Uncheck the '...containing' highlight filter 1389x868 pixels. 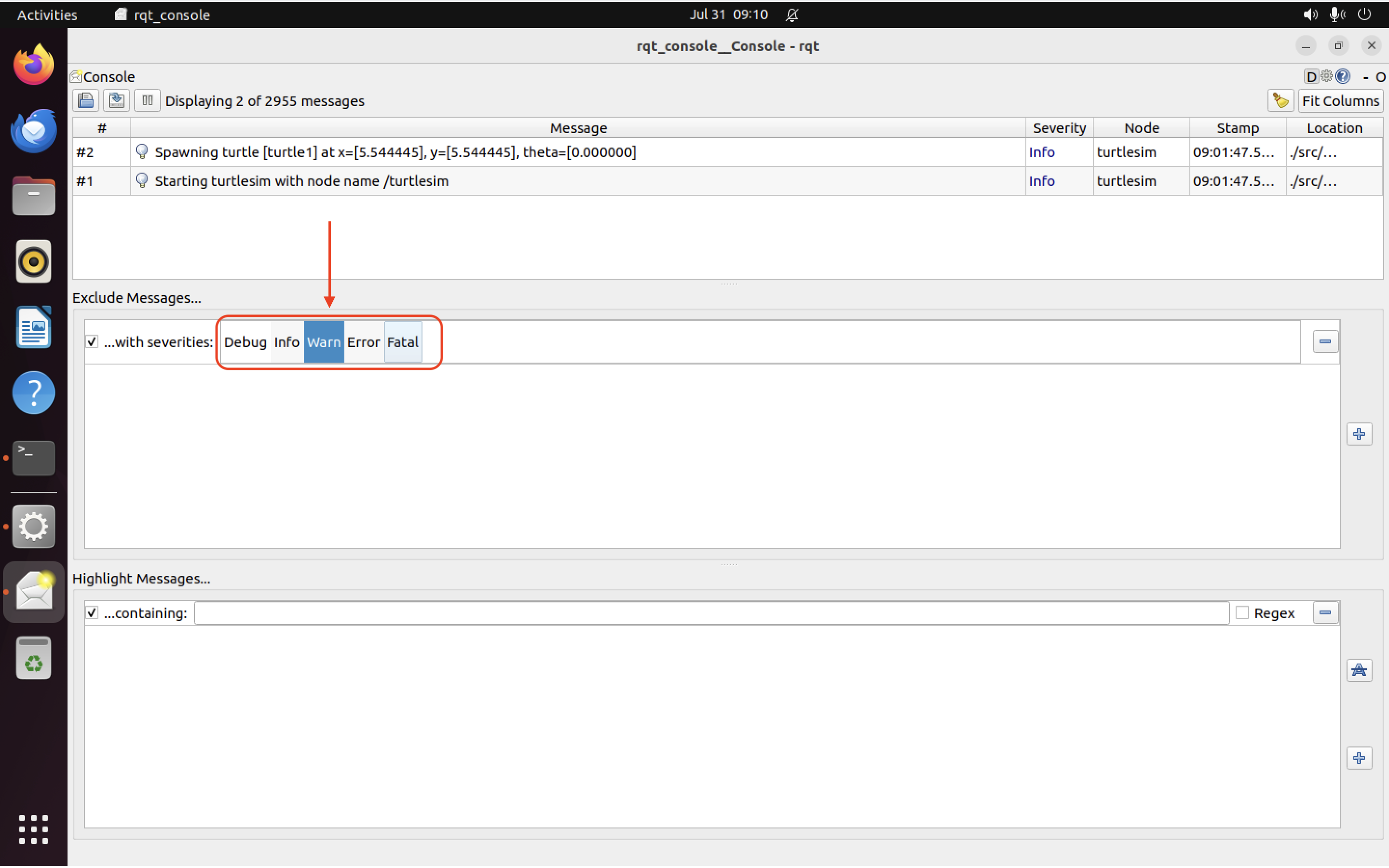(92, 612)
